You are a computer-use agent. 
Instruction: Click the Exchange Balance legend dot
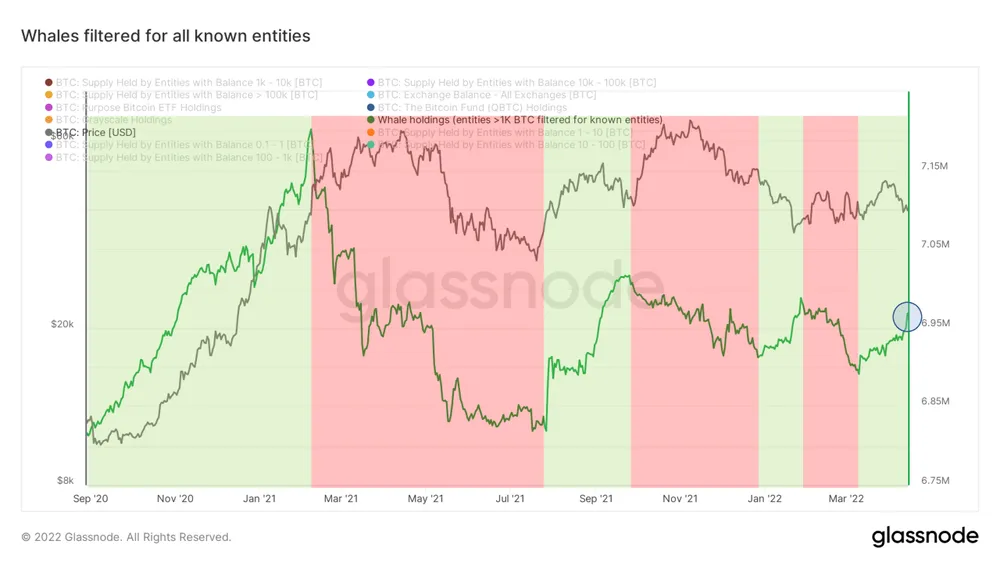click(x=372, y=95)
